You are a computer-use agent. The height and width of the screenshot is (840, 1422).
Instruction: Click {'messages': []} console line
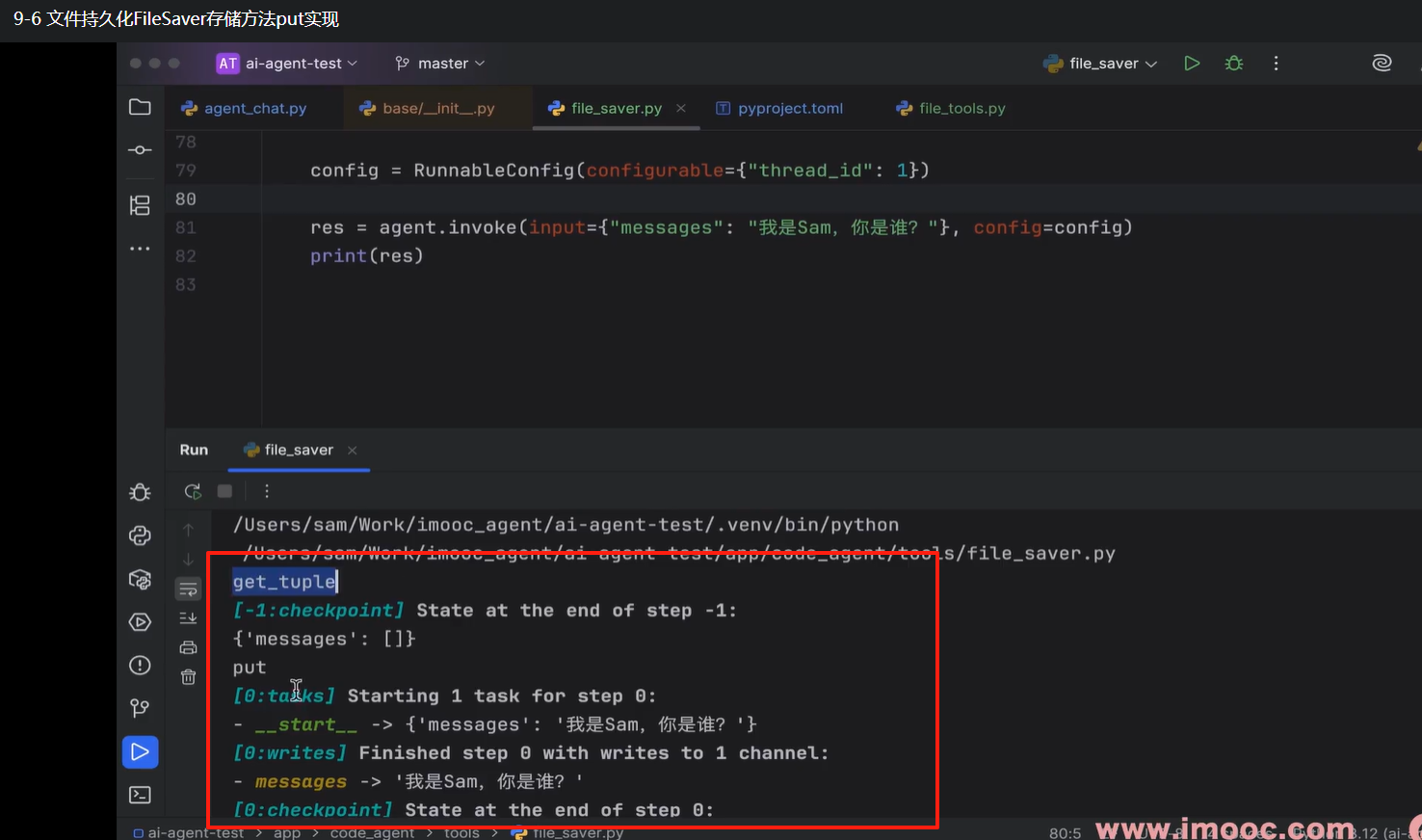324,639
